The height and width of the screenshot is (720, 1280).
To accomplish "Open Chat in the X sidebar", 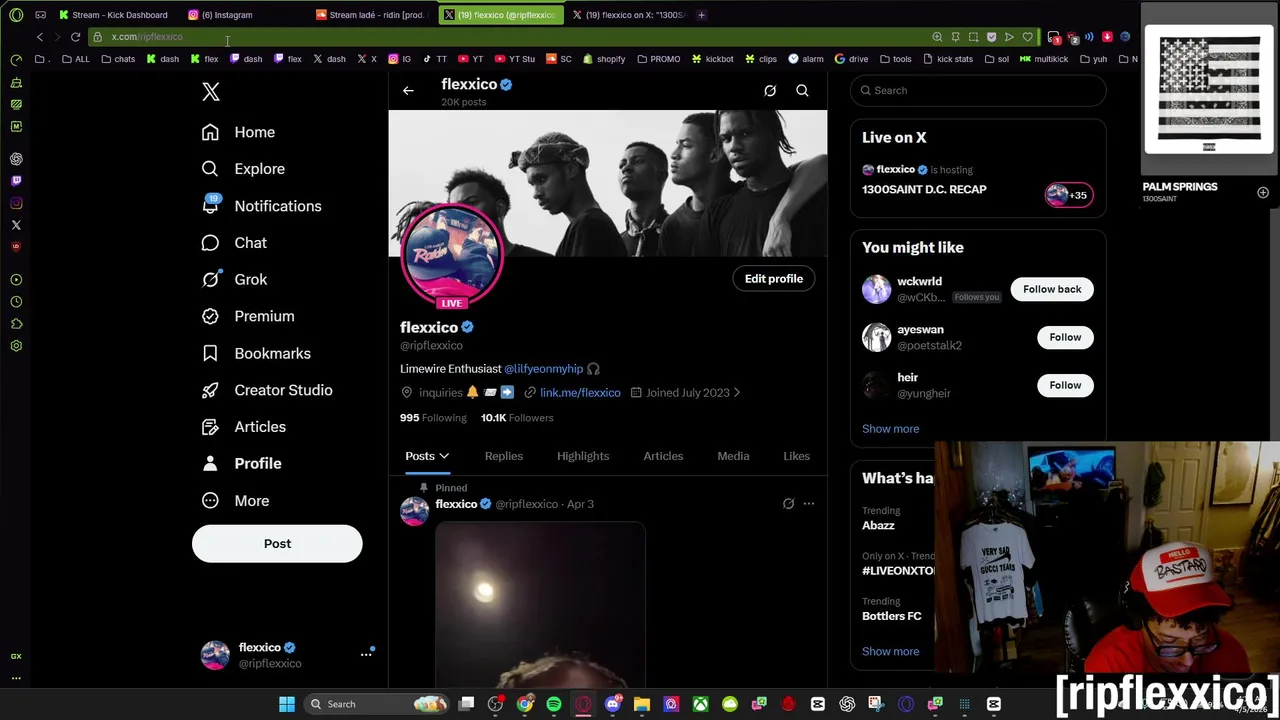I will point(234,243).
